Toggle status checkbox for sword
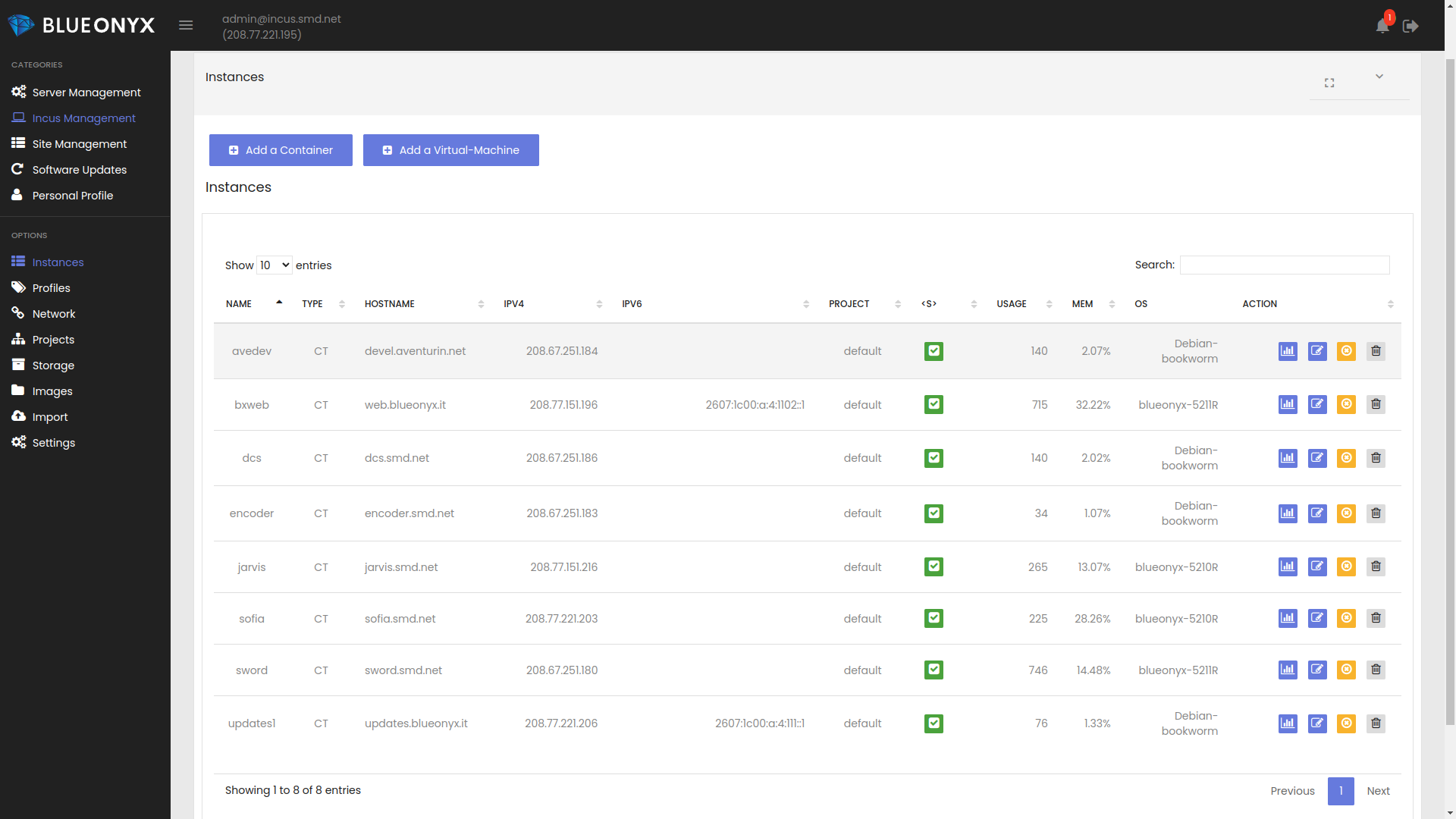 pyautogui.click(x=934, y=670)
